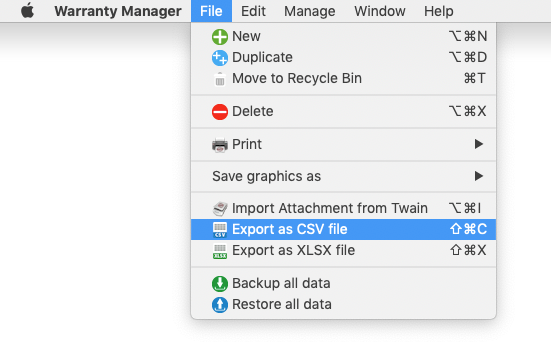Click the green Backup download icon
551x360 pixels.
(x=220, y=284)
